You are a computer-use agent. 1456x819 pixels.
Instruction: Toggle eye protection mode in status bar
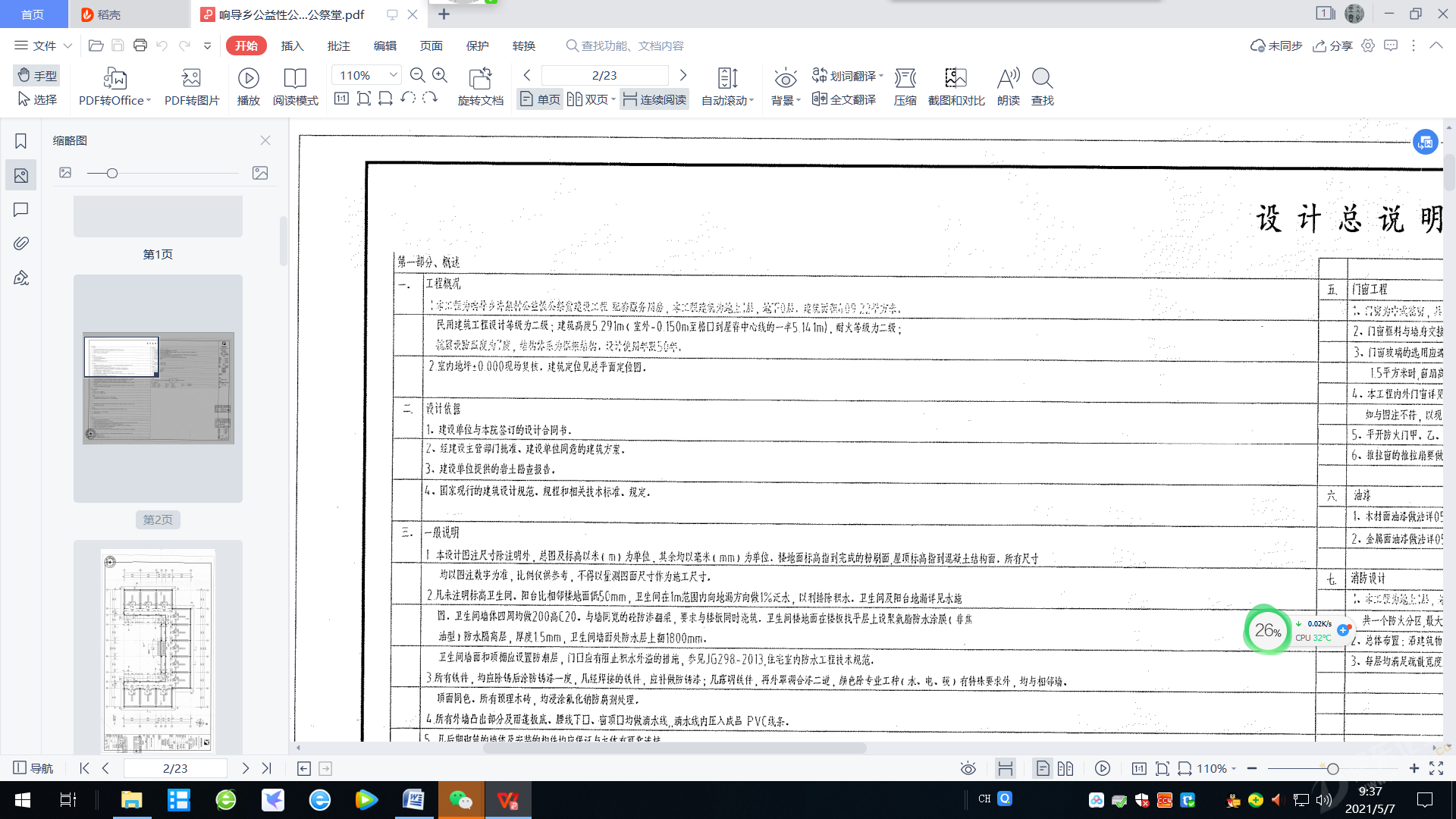point(968,768)
